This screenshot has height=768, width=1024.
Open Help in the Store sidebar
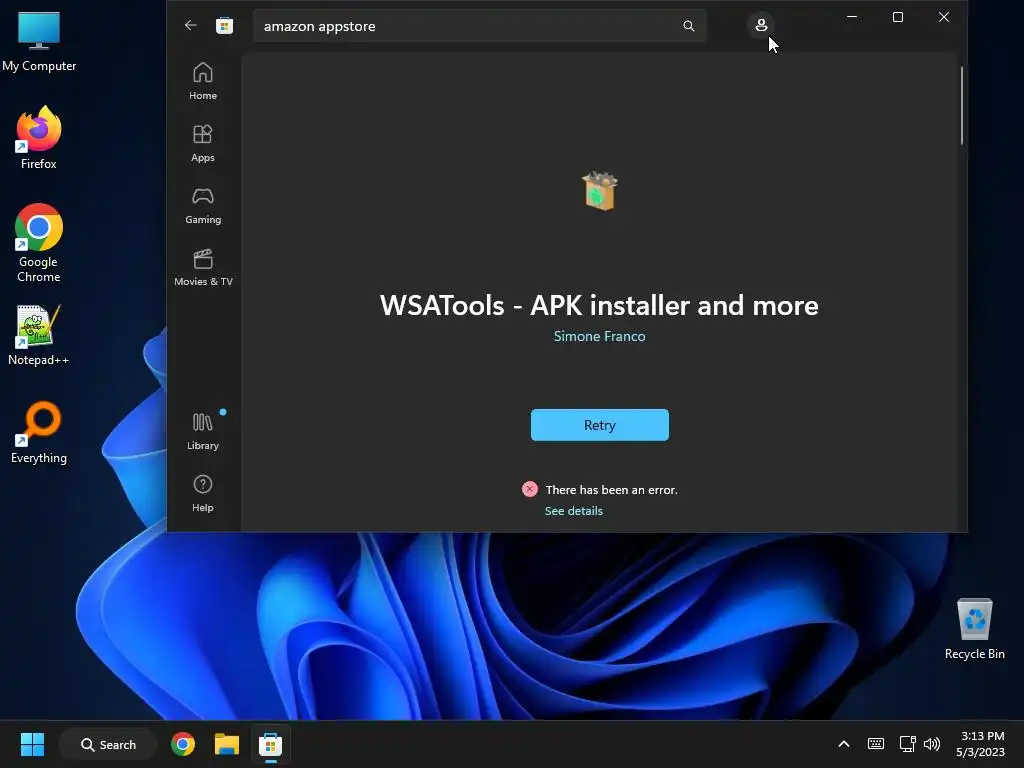[x=203, y=493]
